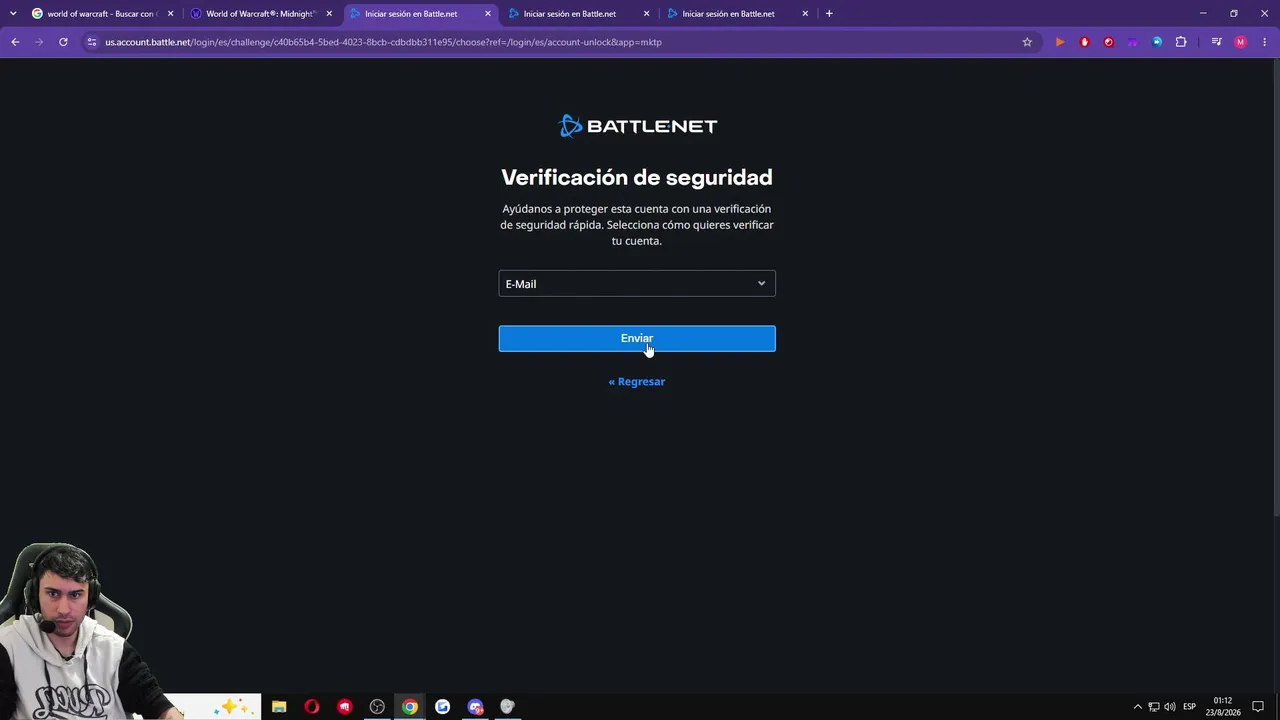The height and width of the screenshot is (720, 1280).
Task: Click the Enviar button
Action: [637, 338]
